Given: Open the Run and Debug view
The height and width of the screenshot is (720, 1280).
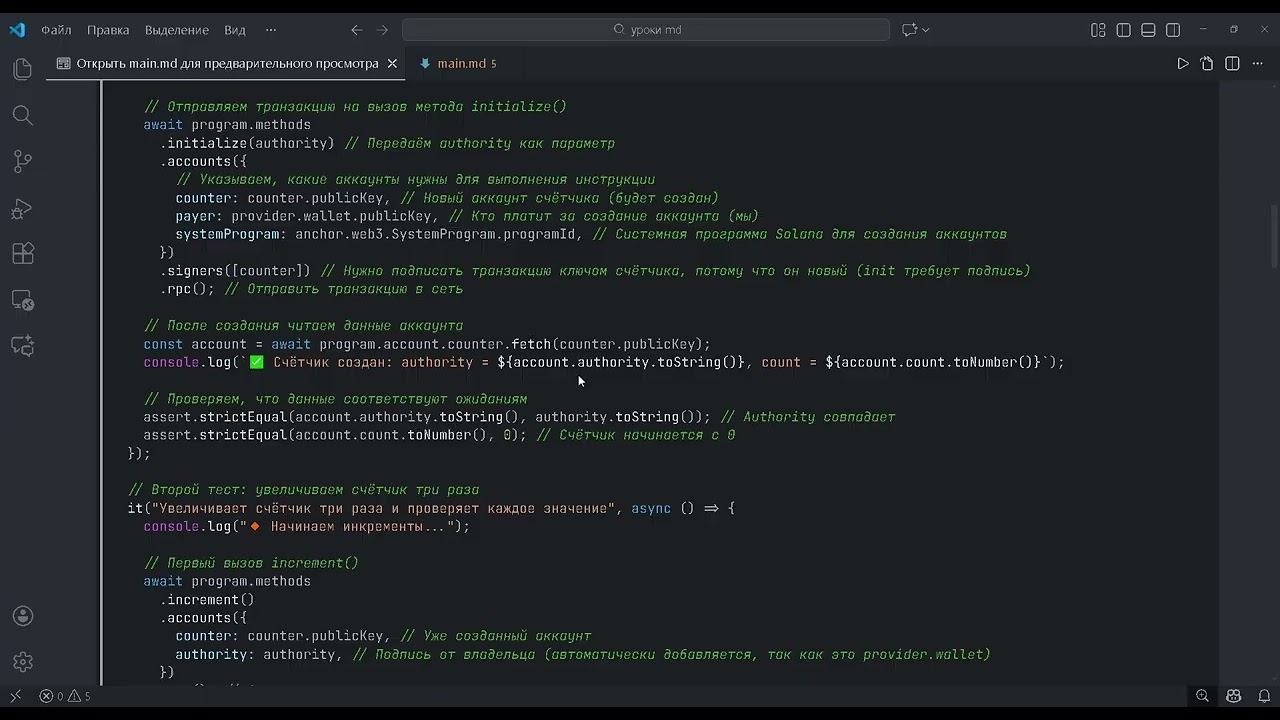Looking at the screenshot, I should coord(22,208).
